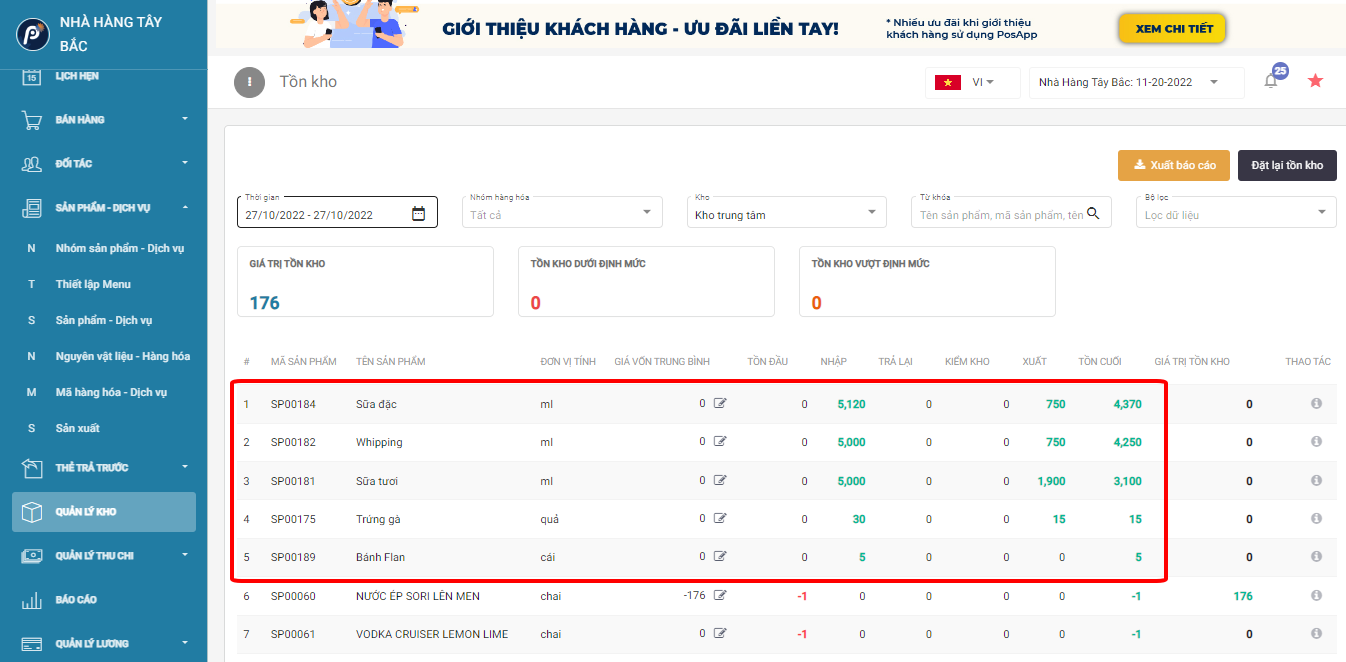Click the keyword search magnifier icon
Screen dimensions: 1346x662
click(x=1093, y=213)
